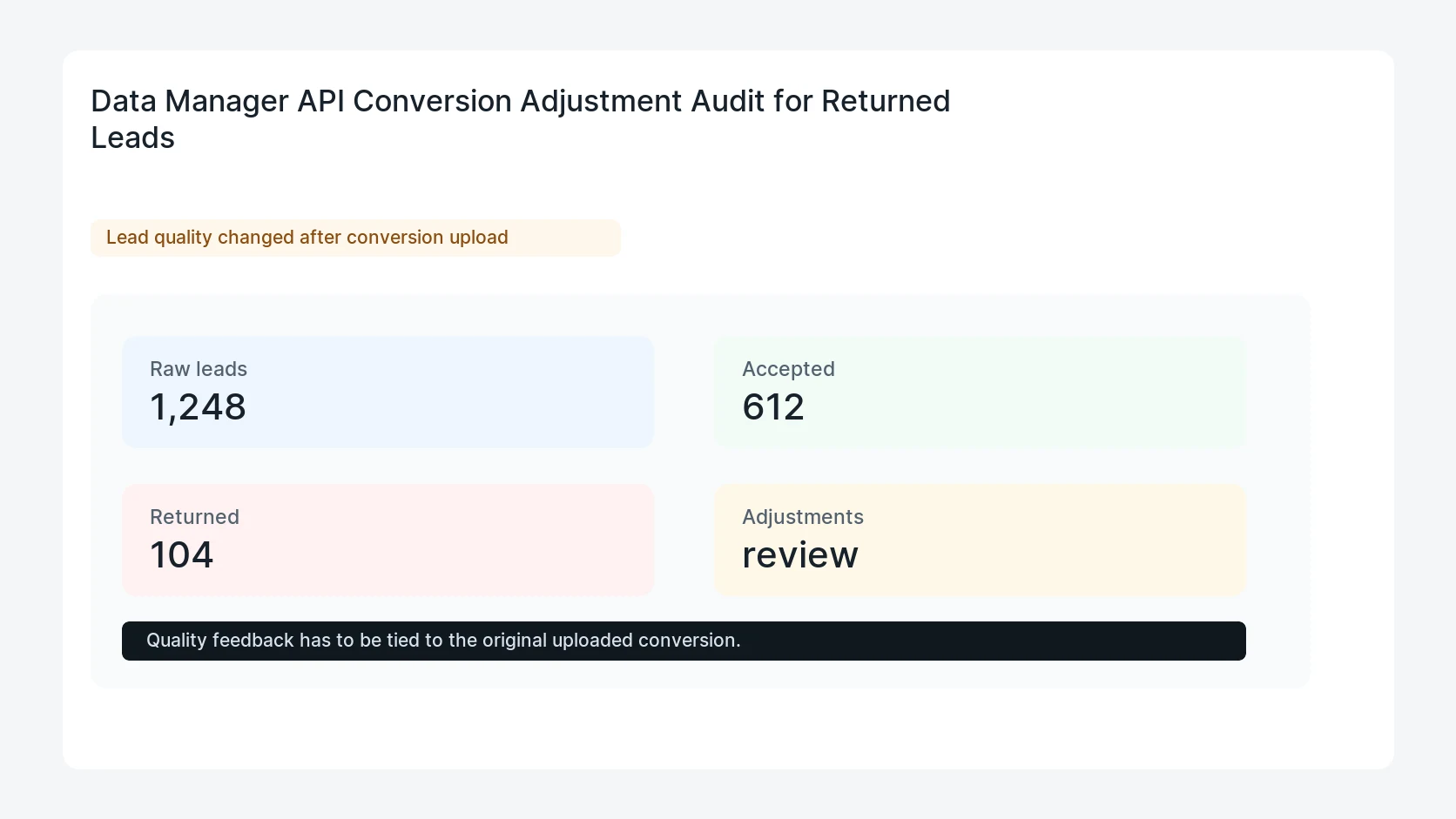Select the dark quality feedback note bar
Image resolution: width=1456 pixels, height=819 pixels.
pos(684,641)
